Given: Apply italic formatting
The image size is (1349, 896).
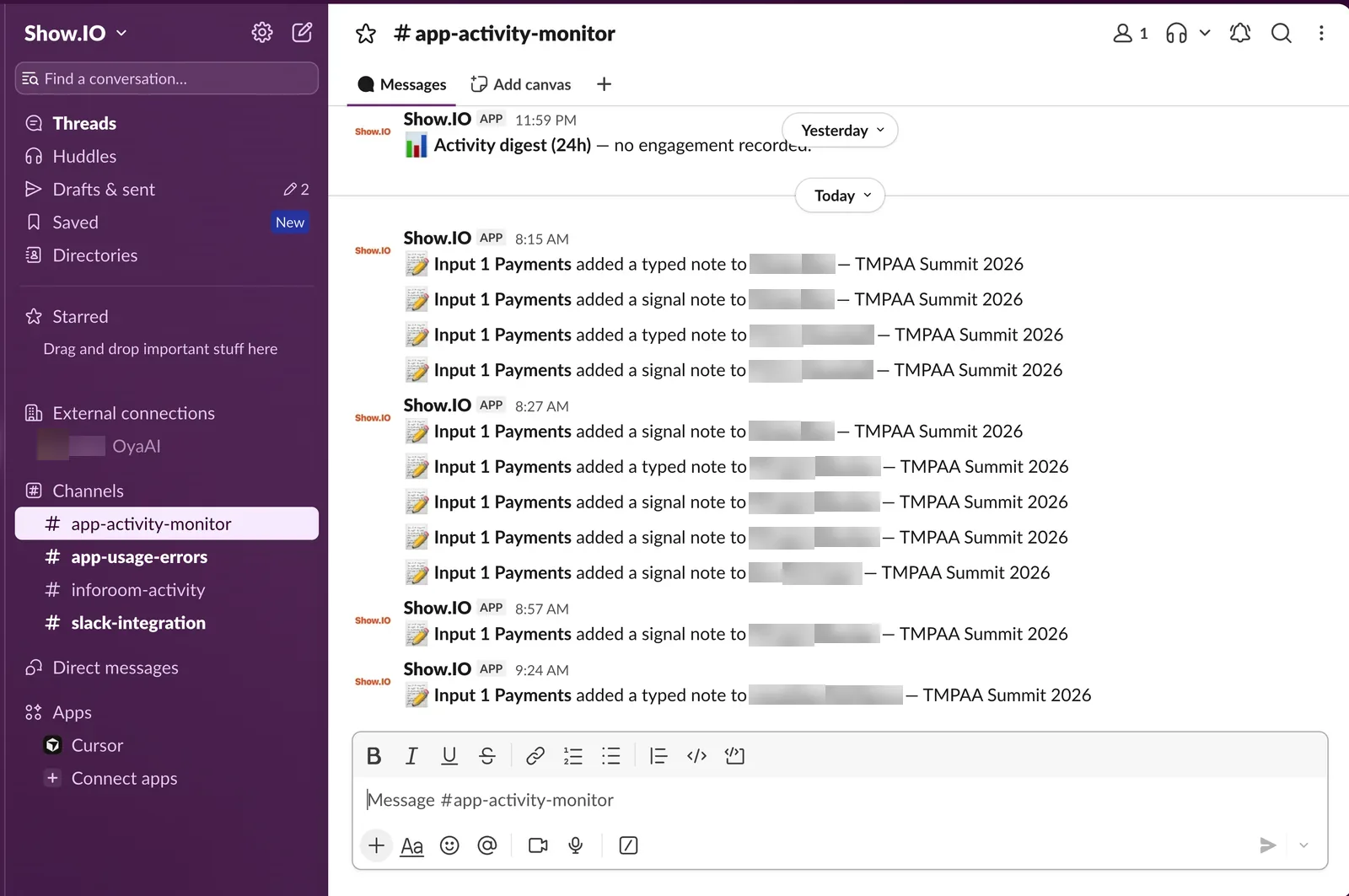Looking at the screenshot, I should [x=411, y=756].
